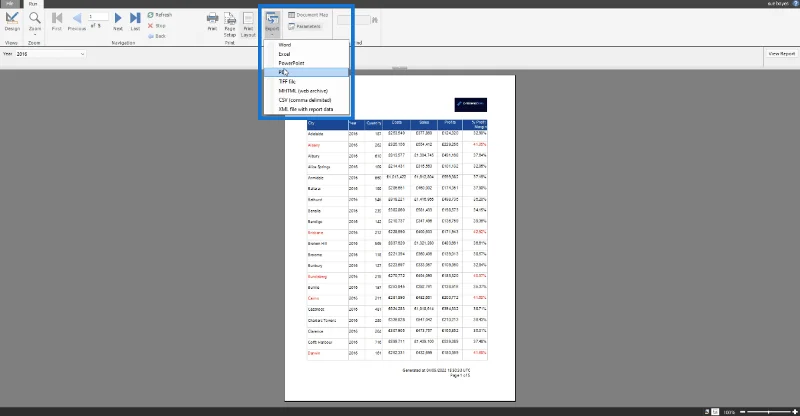This screenshot has width=800, height=416.
Task: Click Stop rendering button
Action: 157,26
